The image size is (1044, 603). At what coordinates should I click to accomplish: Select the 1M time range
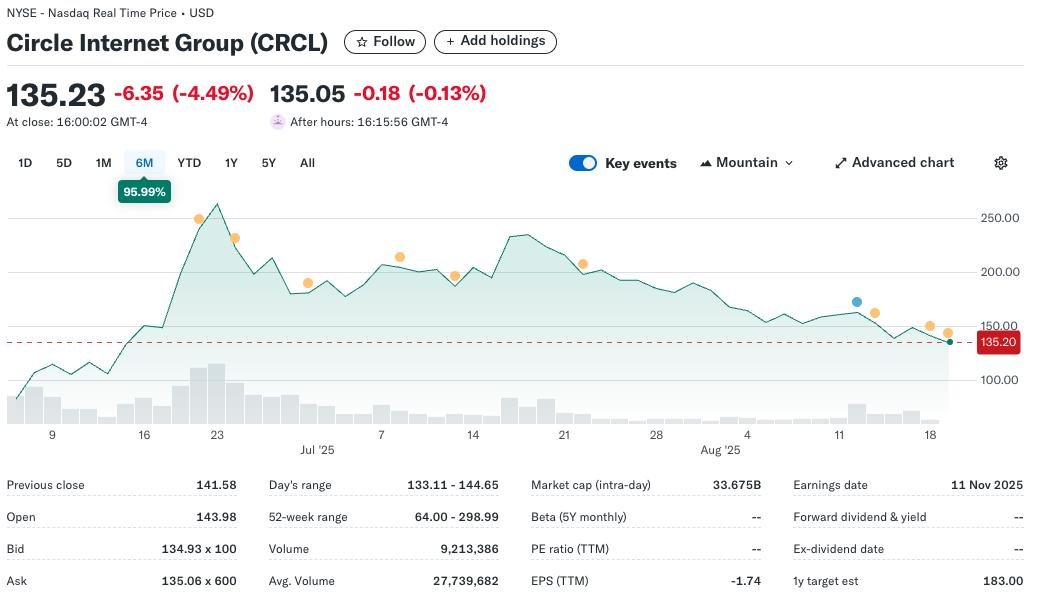103,163
